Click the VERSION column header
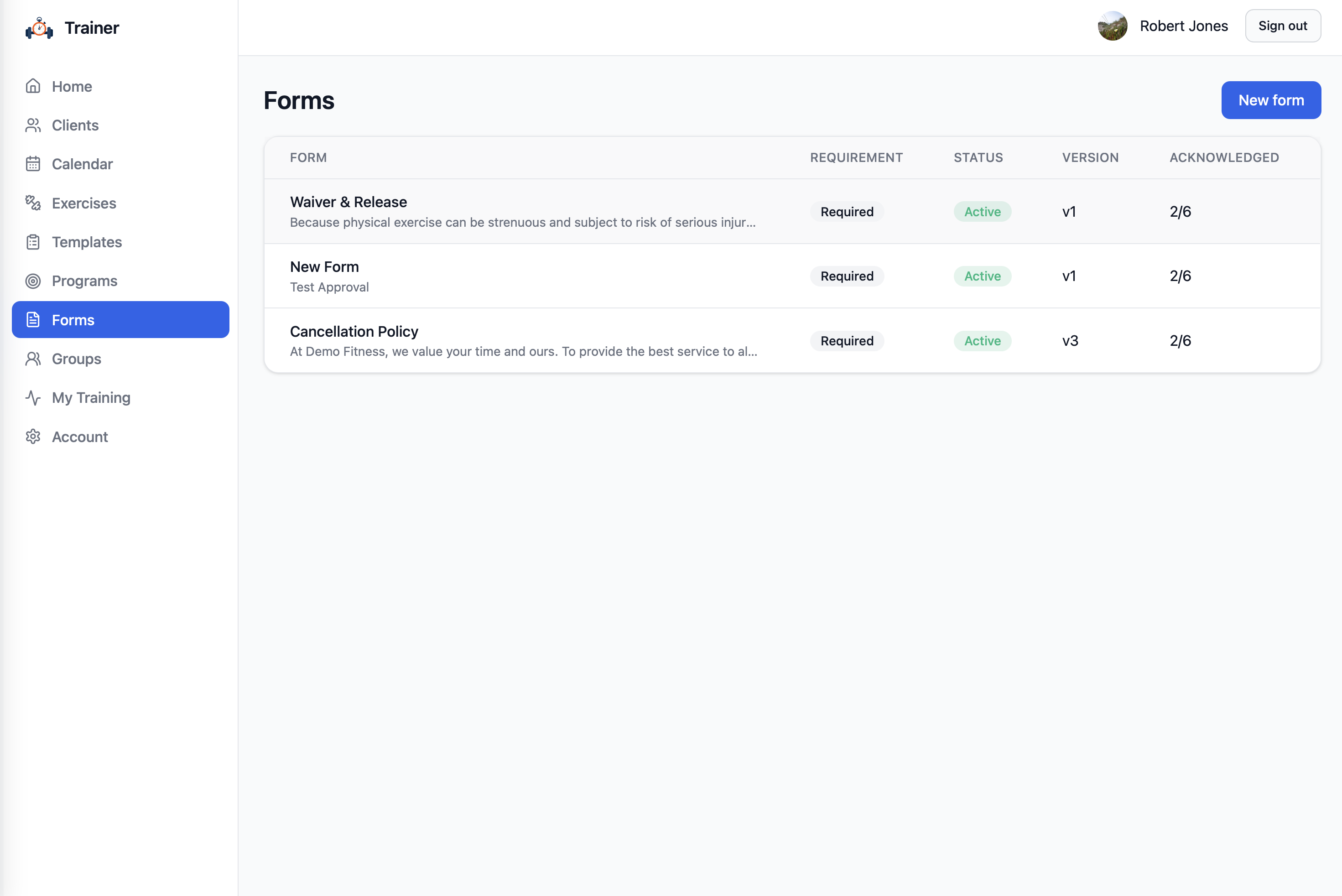This screenshot has width=1342, height=896. [x=1090, y=158]
